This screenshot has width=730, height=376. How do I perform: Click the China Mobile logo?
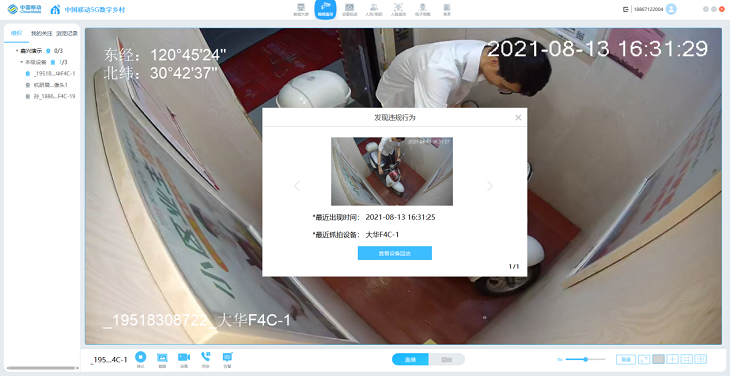pyautogui.click(x=24, y=9)
